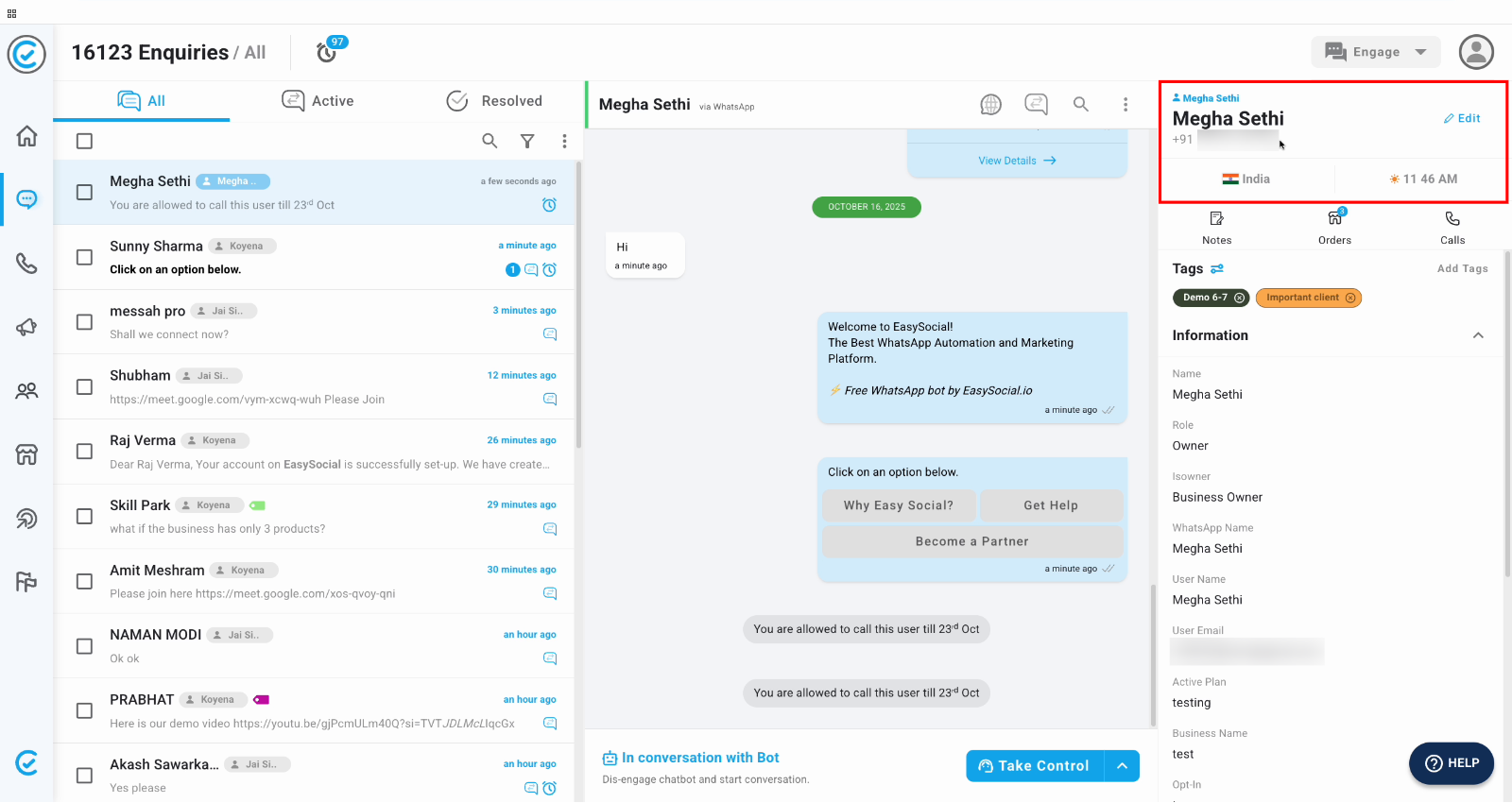Click the Take Control button
The width and height of the screenshot is (1512, 803).
coord(1035,766)
